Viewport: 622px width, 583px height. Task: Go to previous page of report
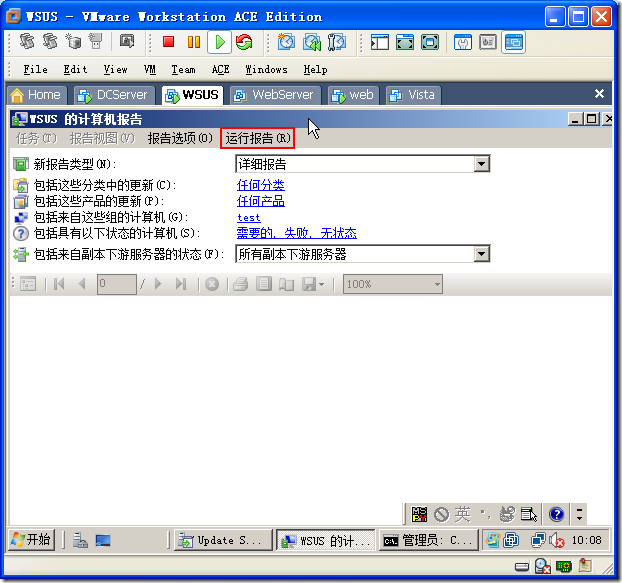[x=82, y=284]
